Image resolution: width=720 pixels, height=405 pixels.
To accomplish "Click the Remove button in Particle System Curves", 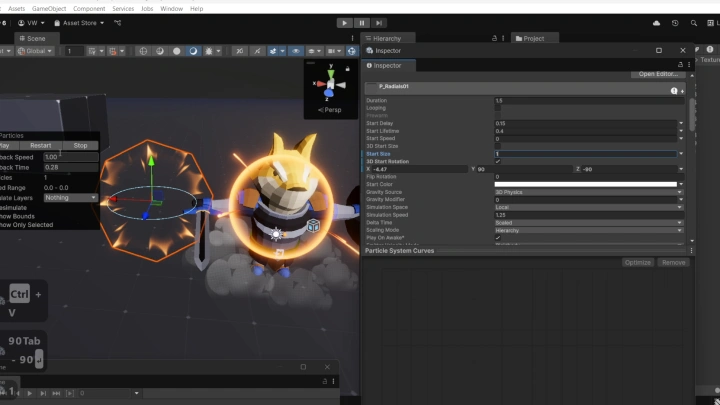I will coord(674,263).
